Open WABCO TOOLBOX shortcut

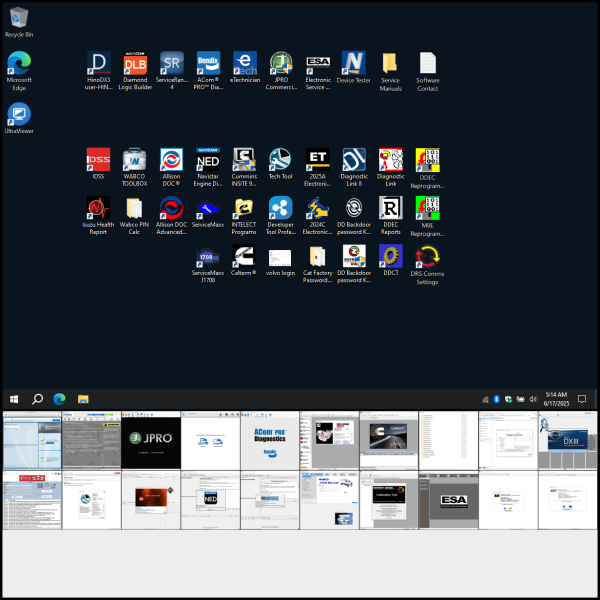(134, 167)
